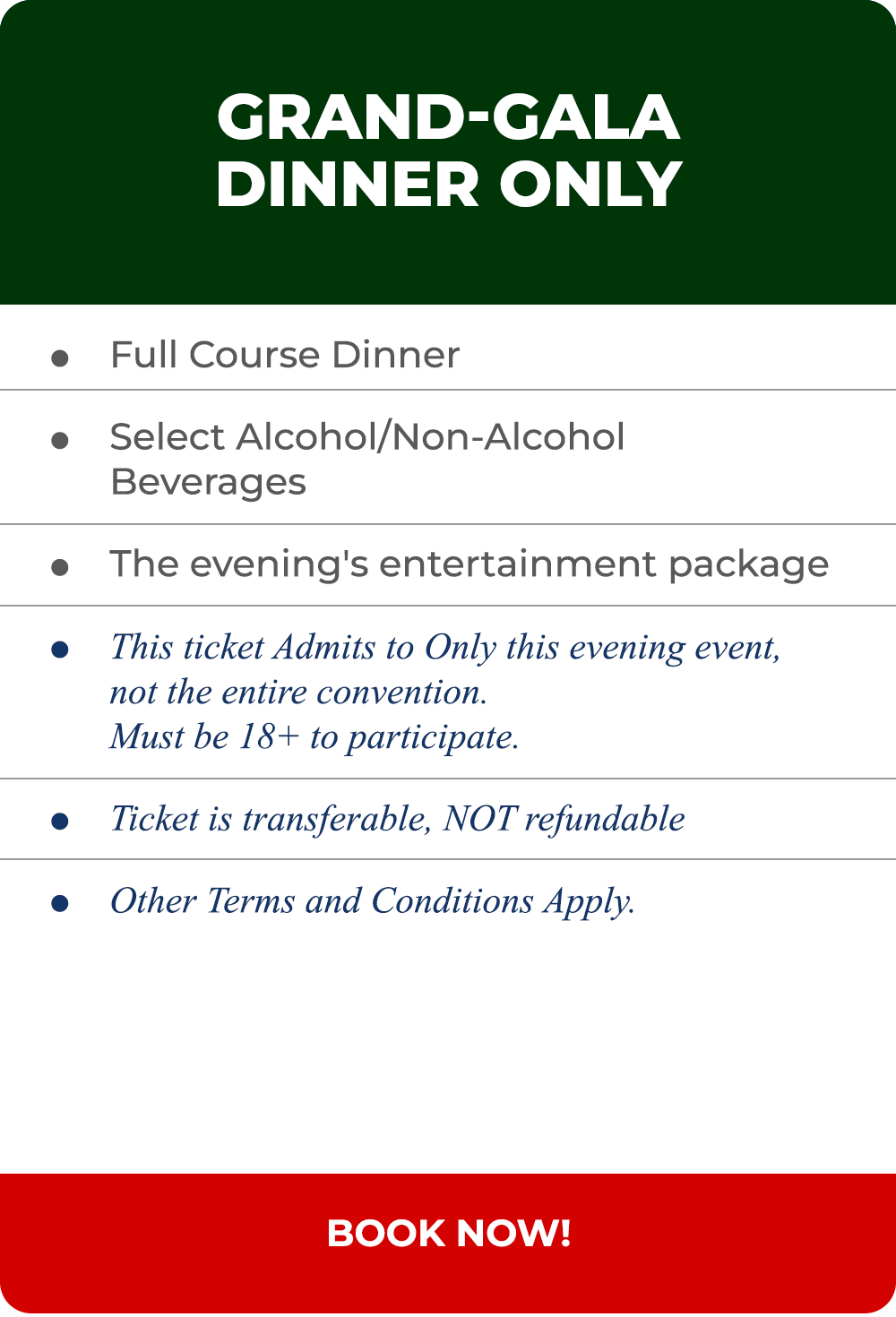Click the bullet beside Select Alcohol/Non-Alcohol Beverages
The image size is (896, 1317).
pyautogui.click(x=60, y=440)
